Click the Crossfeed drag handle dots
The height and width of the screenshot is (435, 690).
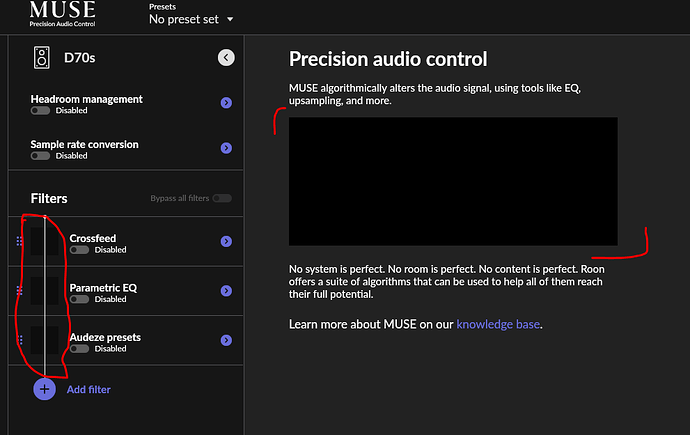coord(19,241)
